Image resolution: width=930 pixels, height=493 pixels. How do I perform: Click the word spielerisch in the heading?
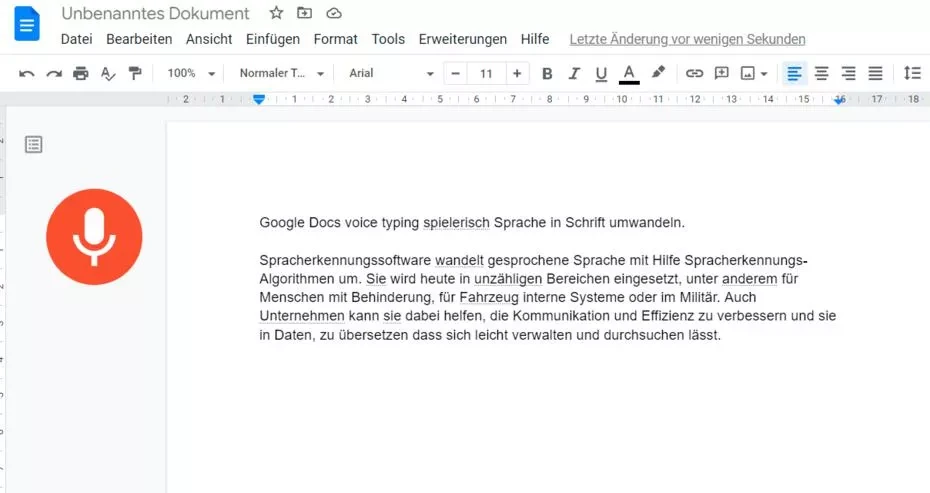456,223
